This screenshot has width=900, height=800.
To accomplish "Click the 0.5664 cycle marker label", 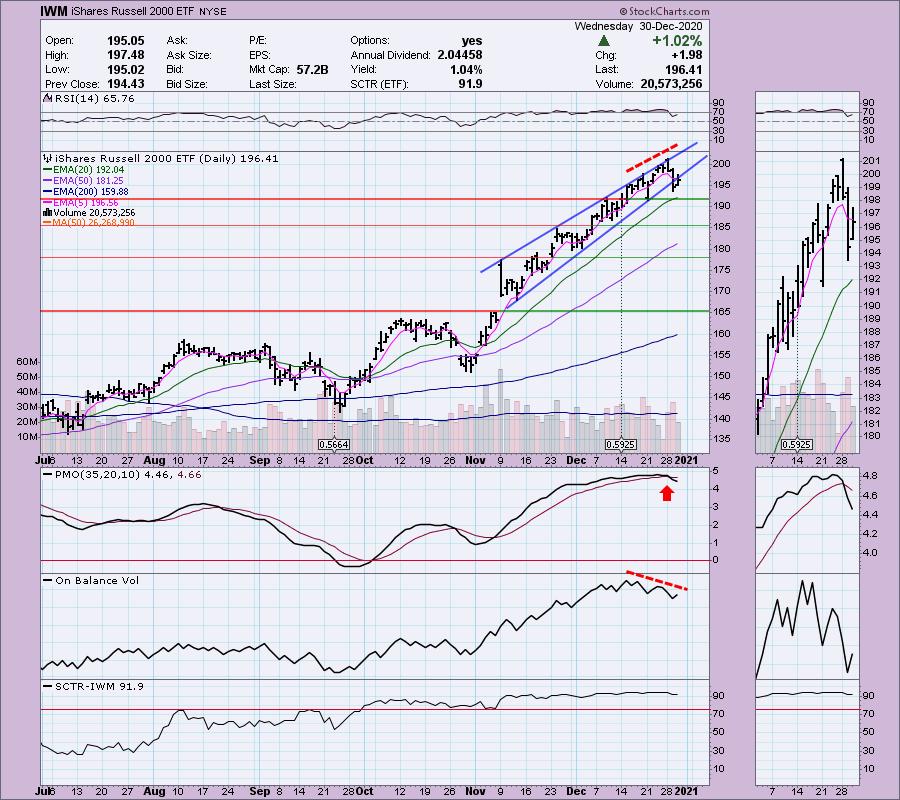I will tap(334, 445).
